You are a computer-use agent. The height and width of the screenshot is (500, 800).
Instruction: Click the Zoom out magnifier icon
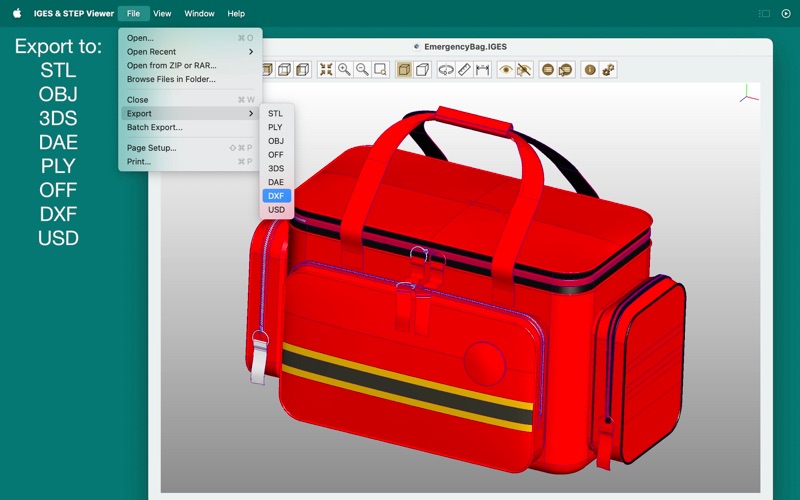(x=363, y=69)
